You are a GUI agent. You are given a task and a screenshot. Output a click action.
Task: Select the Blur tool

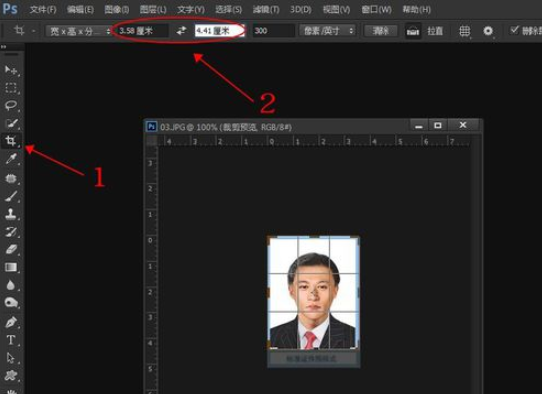tap(11, 285)
